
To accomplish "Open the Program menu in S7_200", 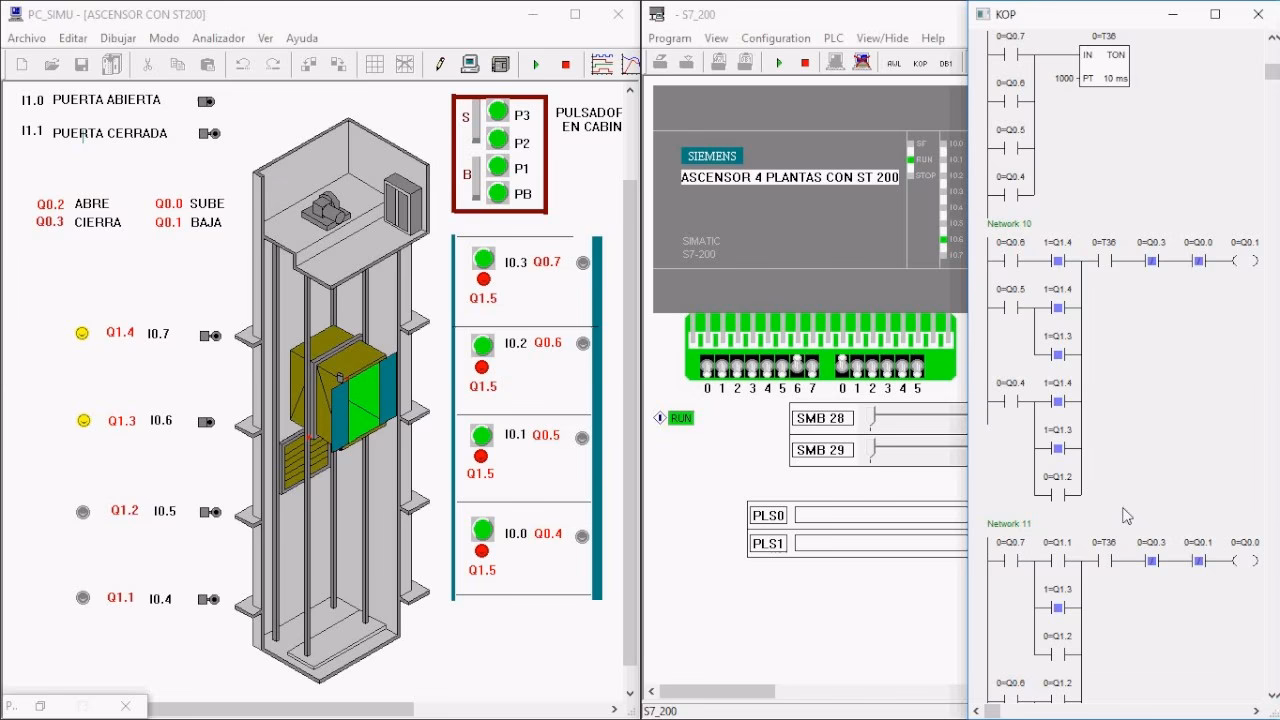I will coord(669,38).
